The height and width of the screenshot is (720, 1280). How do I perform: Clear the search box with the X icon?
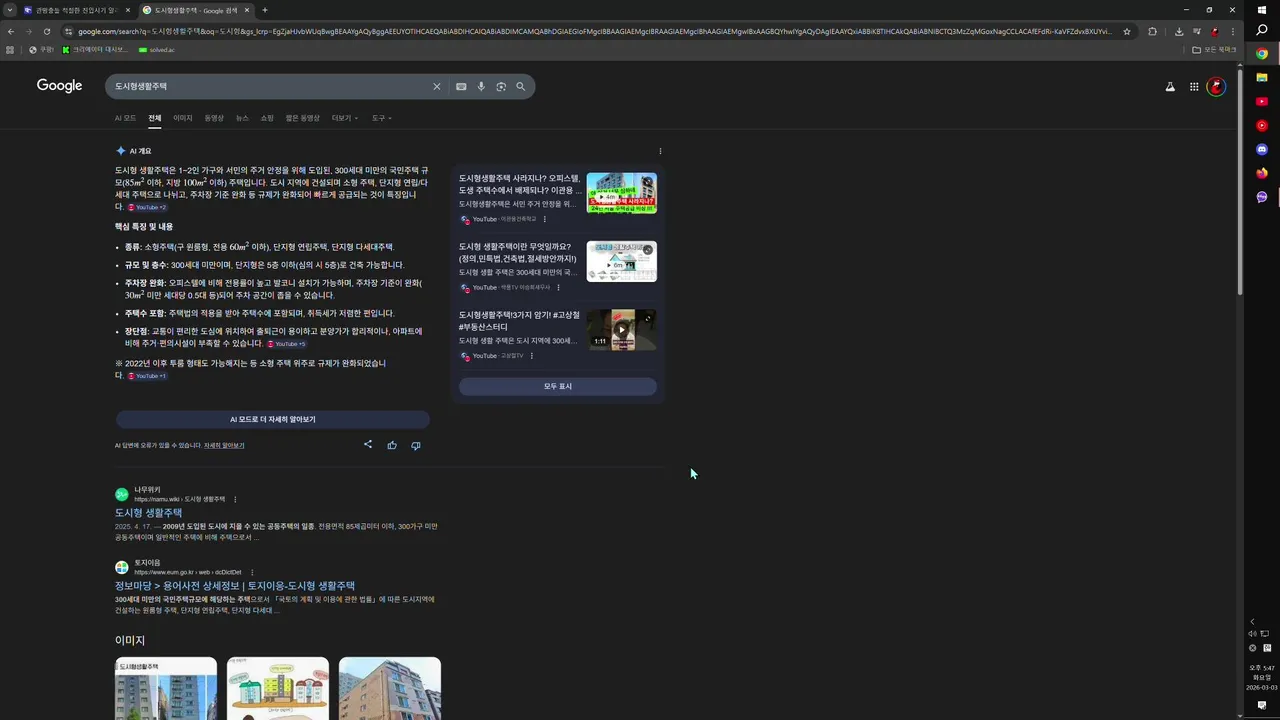pyautogui.click(x=436, y=87)
